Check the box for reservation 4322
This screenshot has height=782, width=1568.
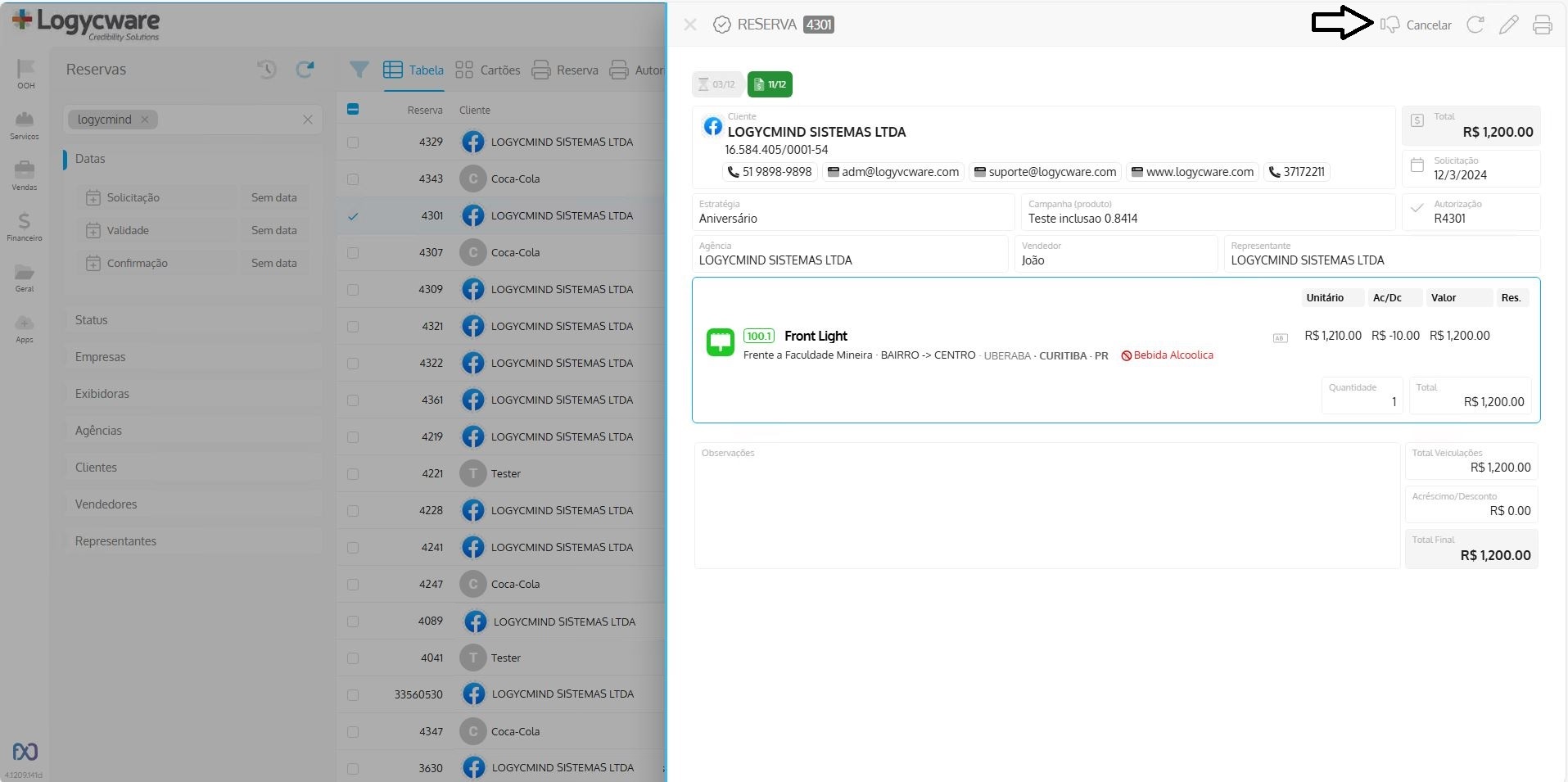point(353,364)
